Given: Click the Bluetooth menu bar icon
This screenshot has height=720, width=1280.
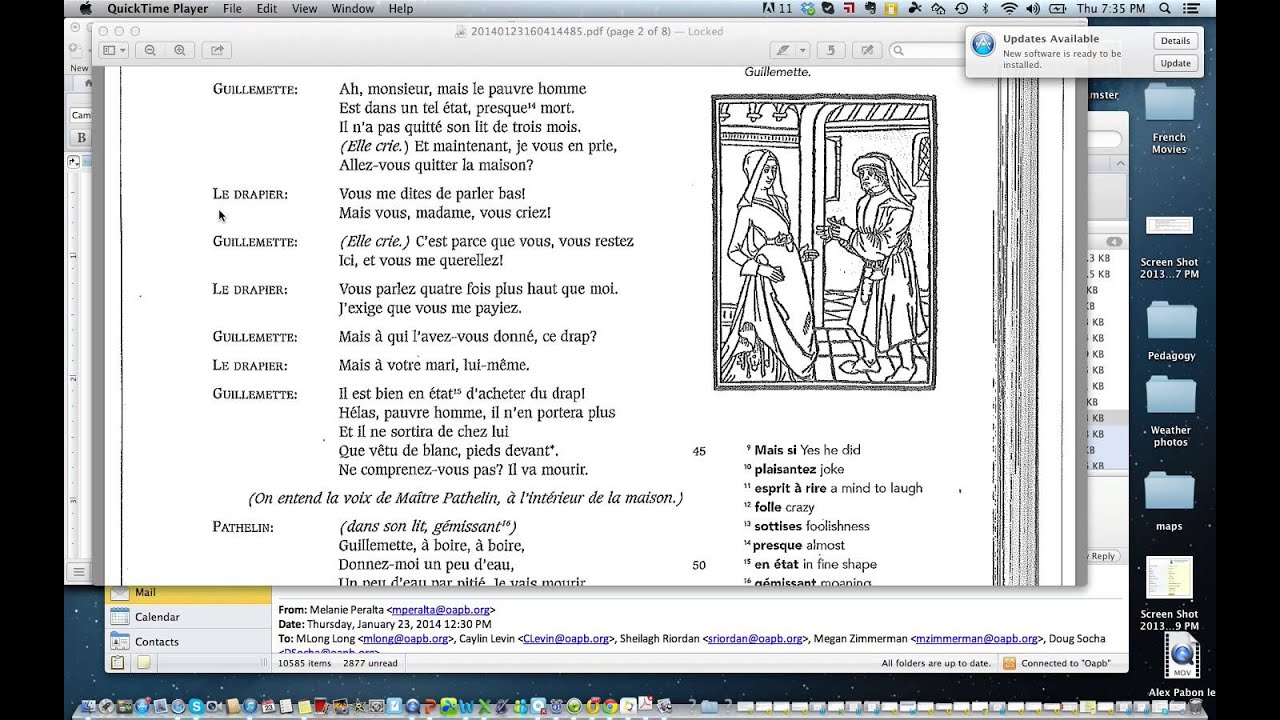Looking at the screenshot, I should (985, 8).
